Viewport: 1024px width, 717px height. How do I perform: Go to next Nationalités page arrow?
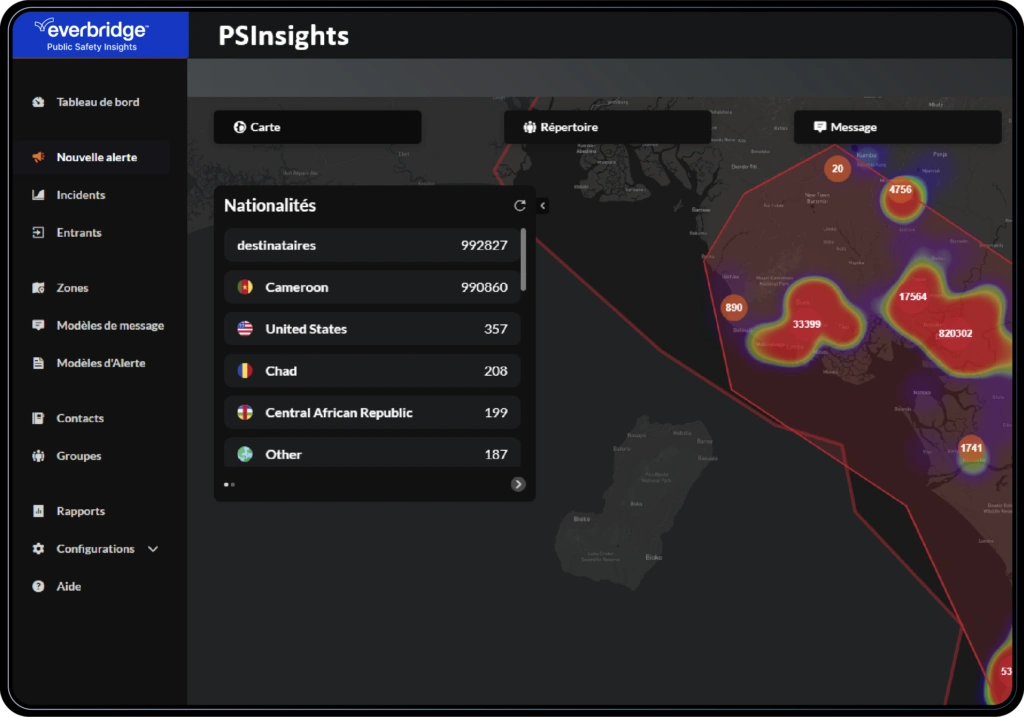(518, 484)
